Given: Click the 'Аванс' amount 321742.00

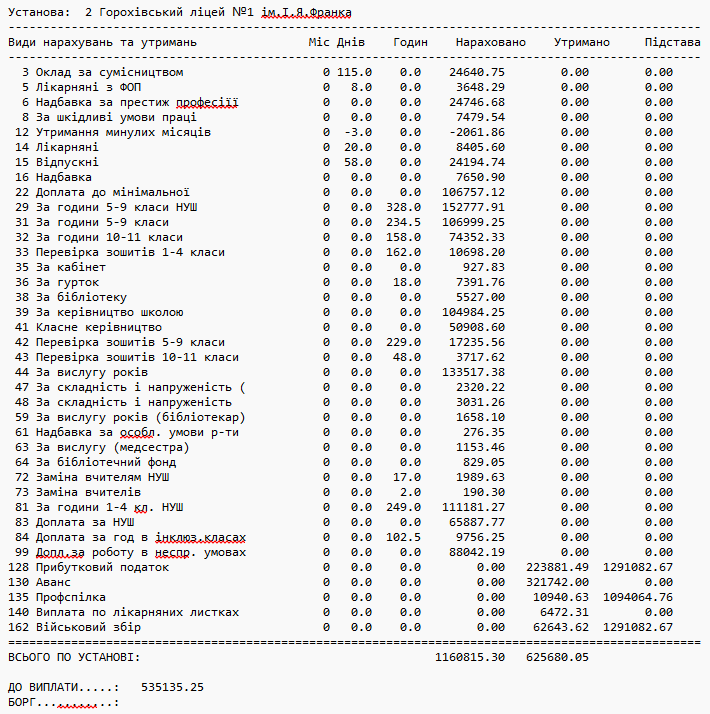Looking at the screenshot, I should click(557, 582).
